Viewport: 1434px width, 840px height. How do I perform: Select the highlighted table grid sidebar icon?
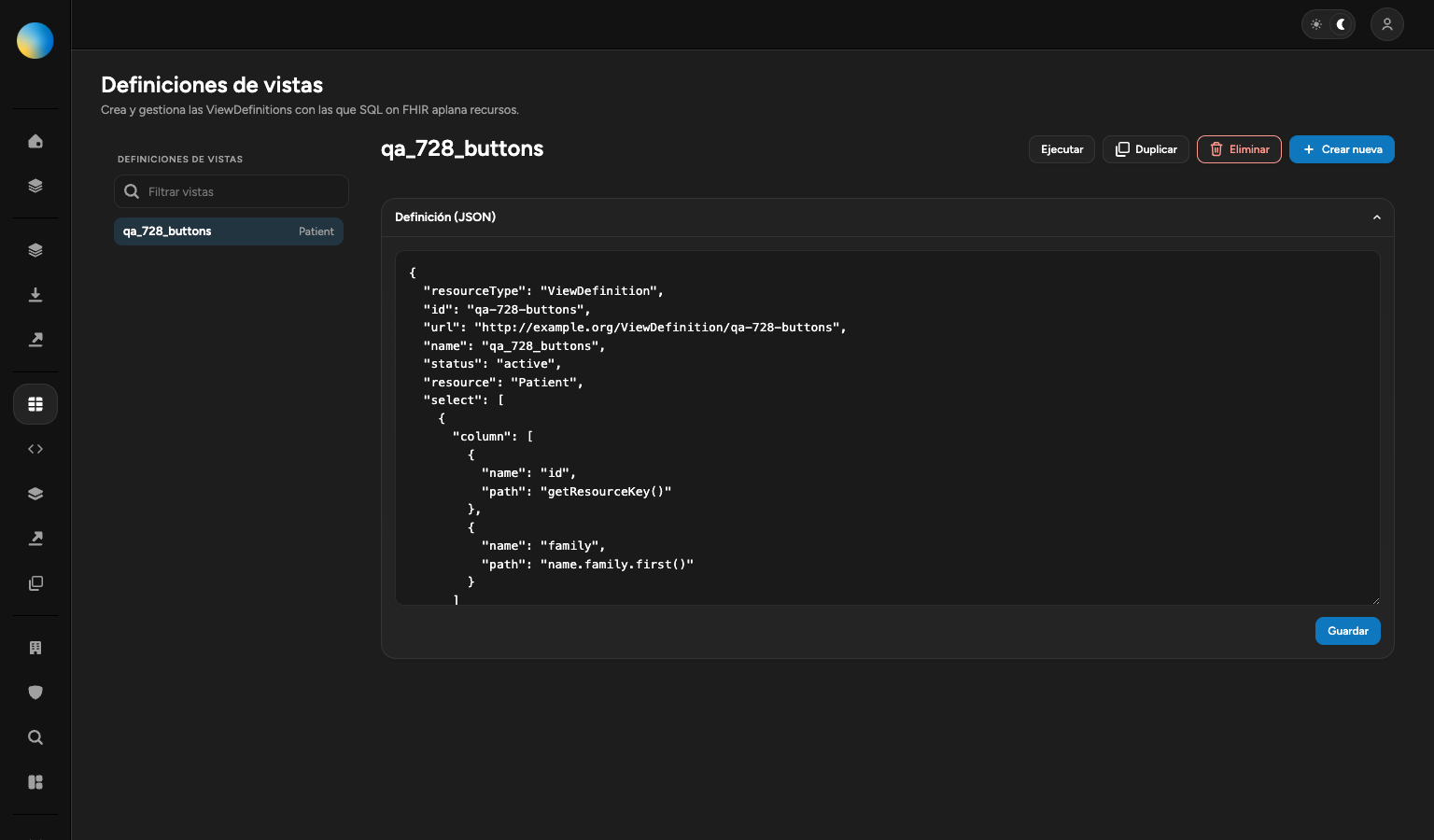(35, 404)
